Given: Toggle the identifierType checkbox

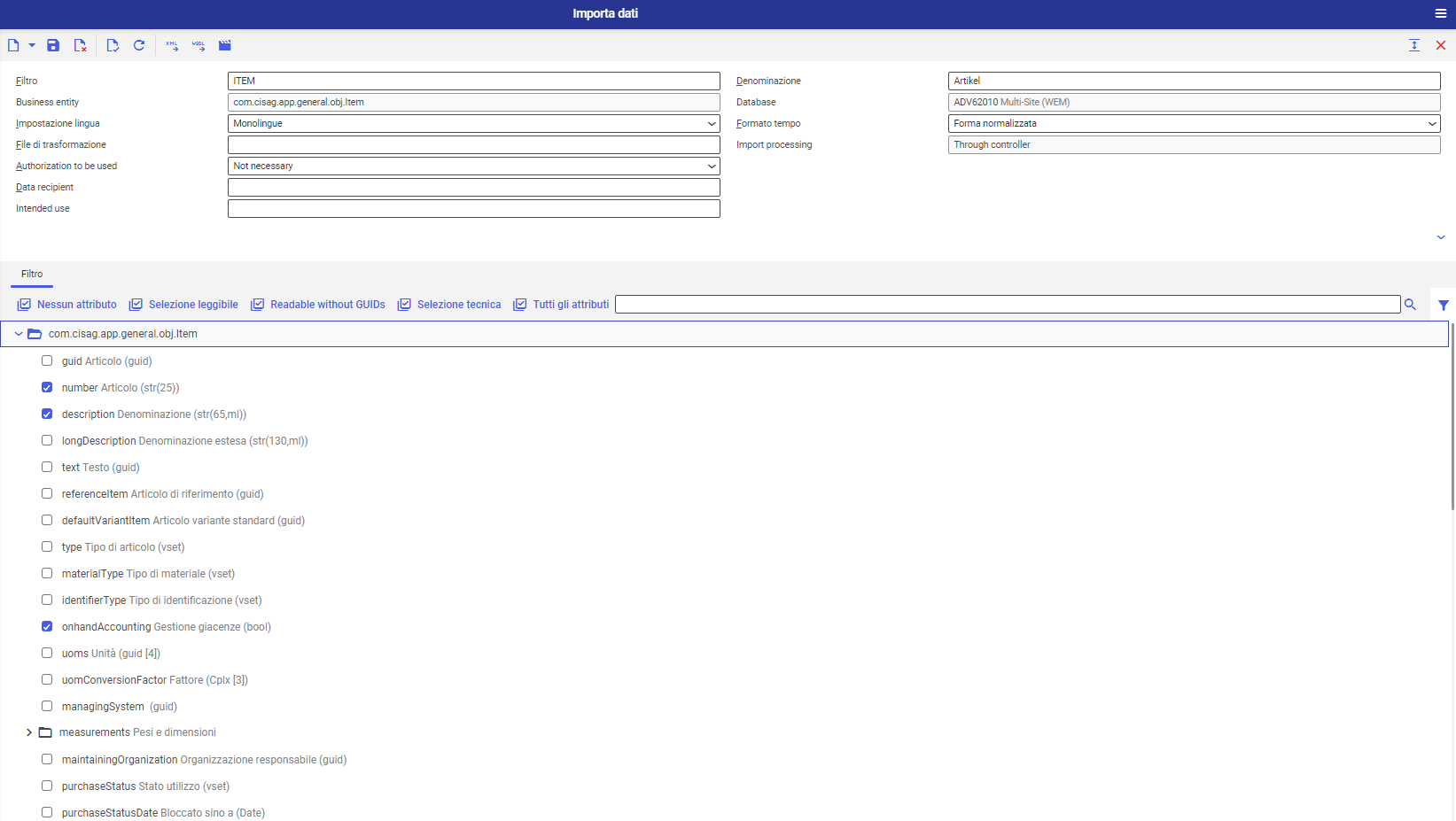Looking at the screenshot, I should (47, 600).
